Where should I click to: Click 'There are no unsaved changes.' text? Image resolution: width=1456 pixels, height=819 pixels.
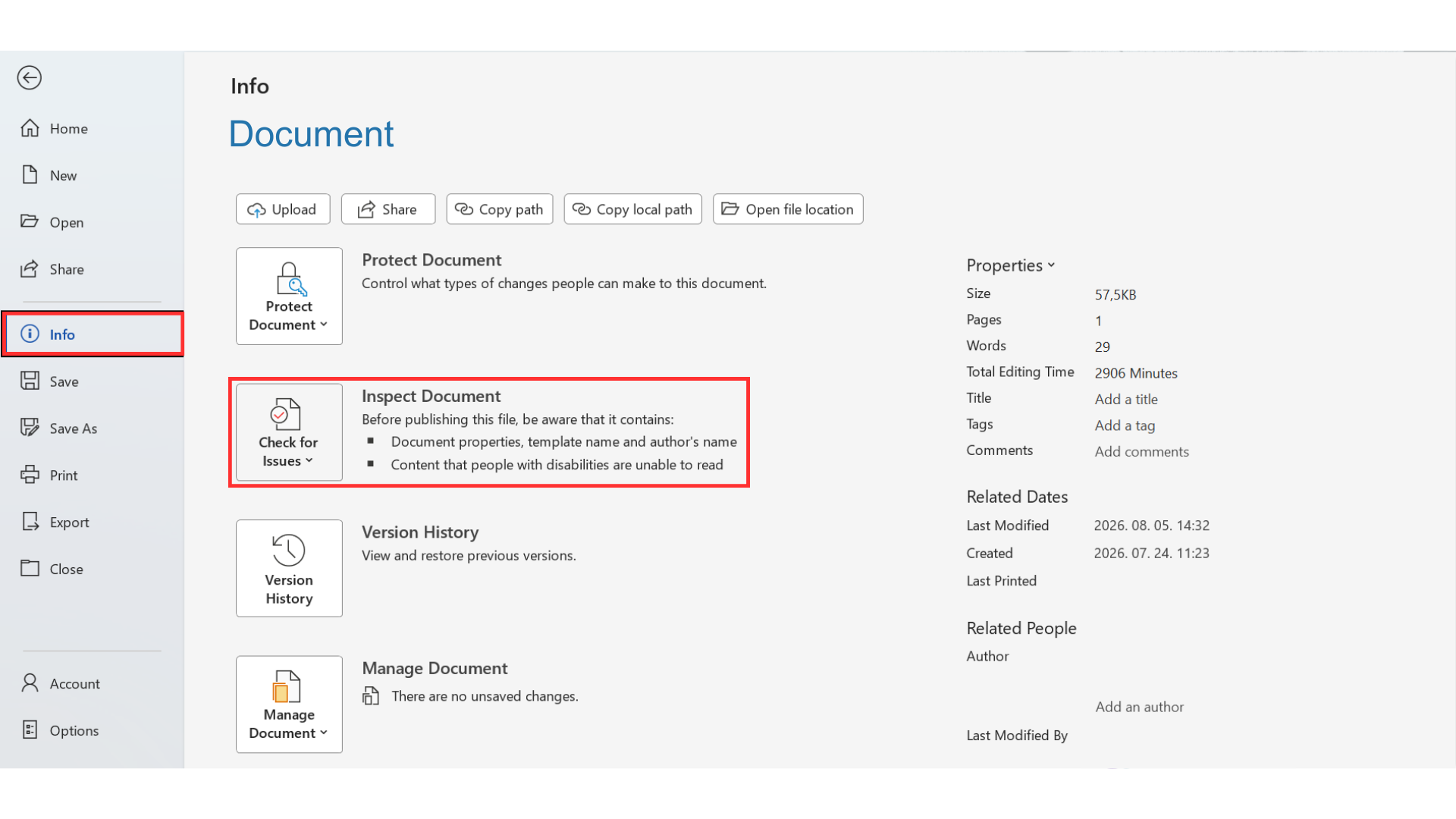point(485,696)
